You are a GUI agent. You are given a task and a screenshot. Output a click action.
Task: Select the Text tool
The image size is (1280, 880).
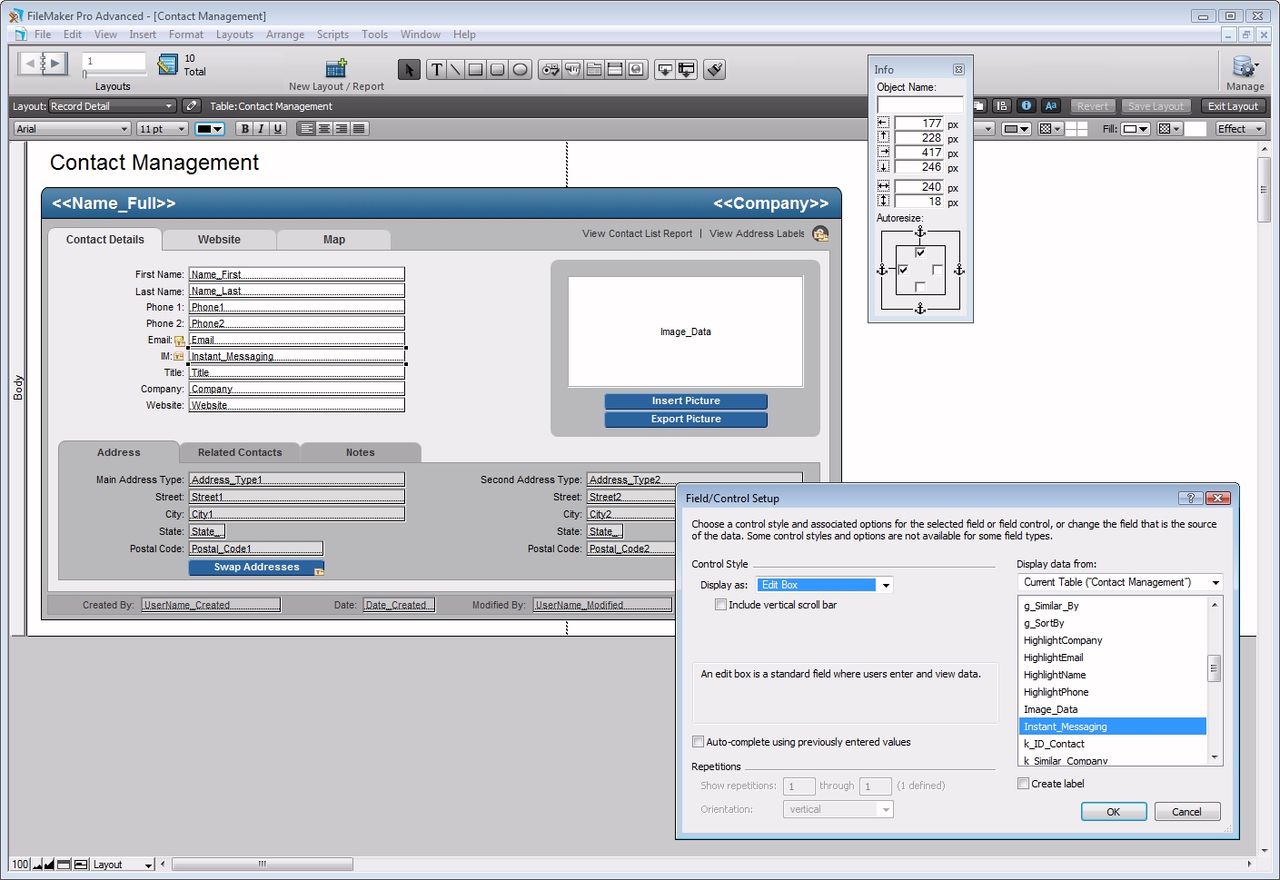click(436, 69)
